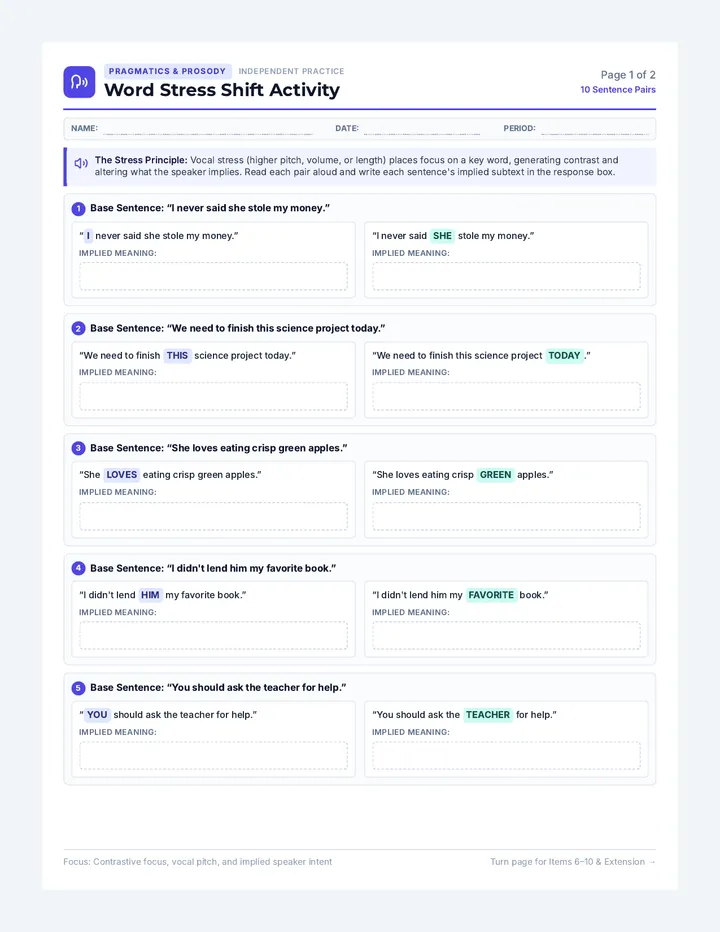Click base sentence about favorite book
This screenshot has height=932, width=720.
click(x=213, y=568)
